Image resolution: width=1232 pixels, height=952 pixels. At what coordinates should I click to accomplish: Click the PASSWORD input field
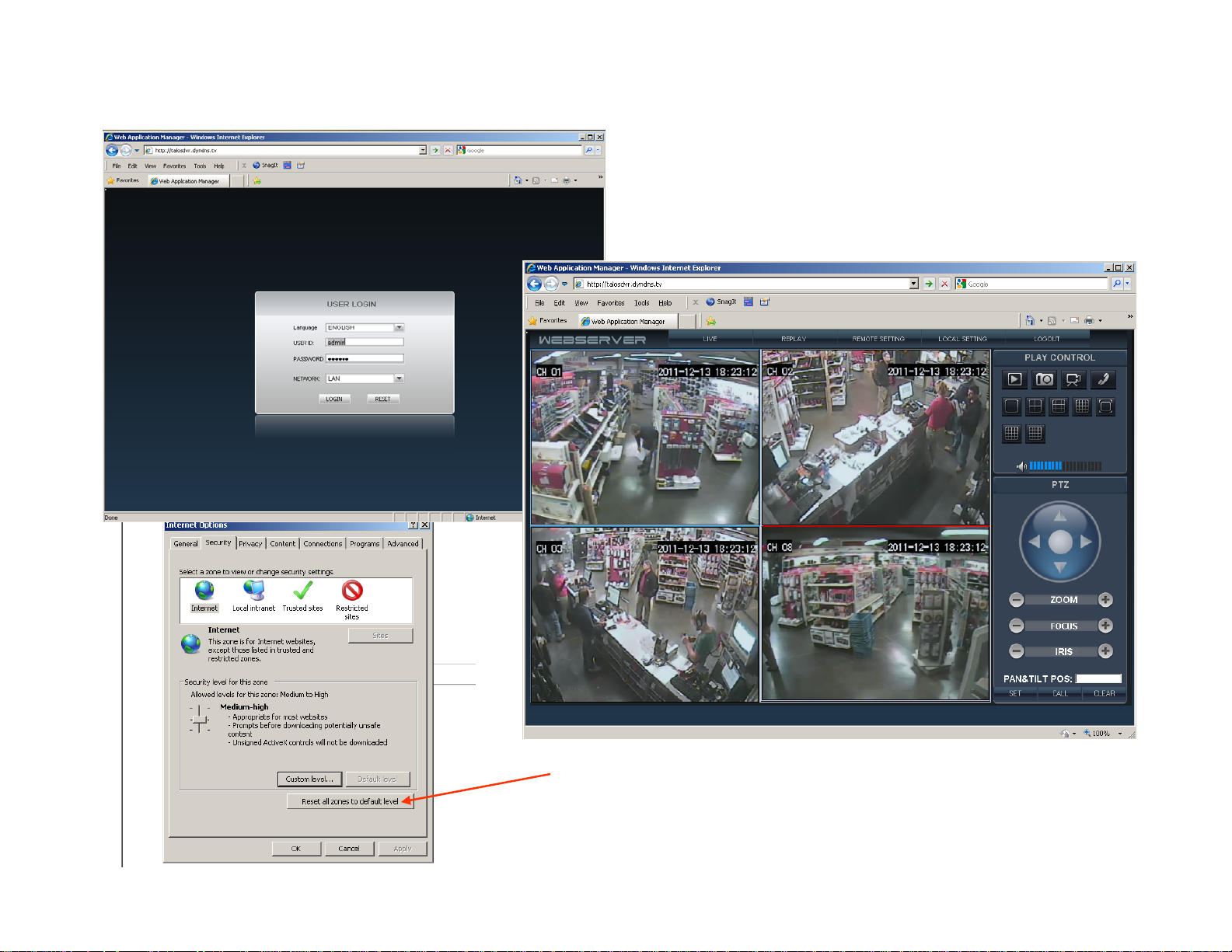click(x=365, y=358)
